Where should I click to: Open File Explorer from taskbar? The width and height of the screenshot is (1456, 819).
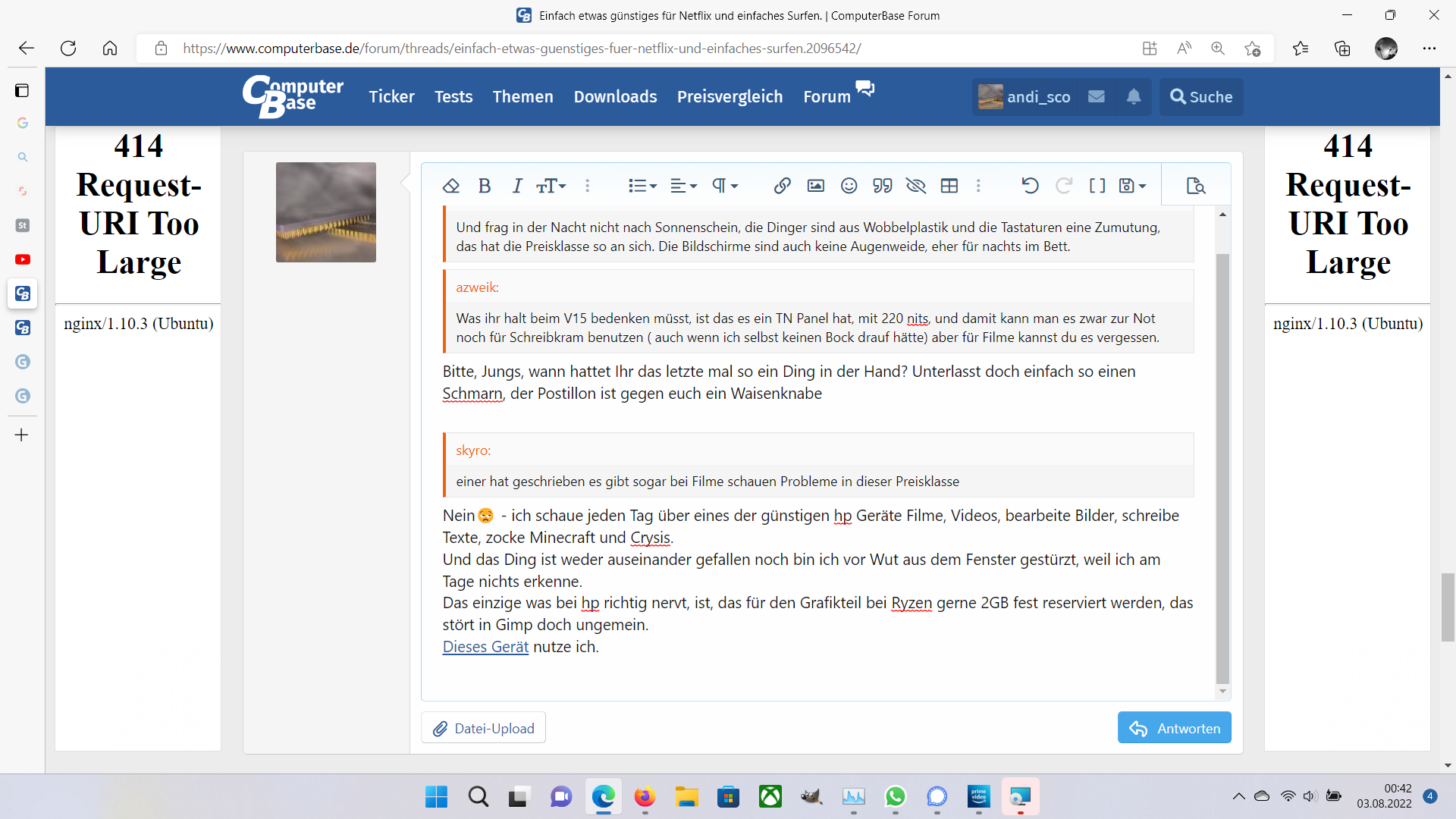click(x=687, y=797)
